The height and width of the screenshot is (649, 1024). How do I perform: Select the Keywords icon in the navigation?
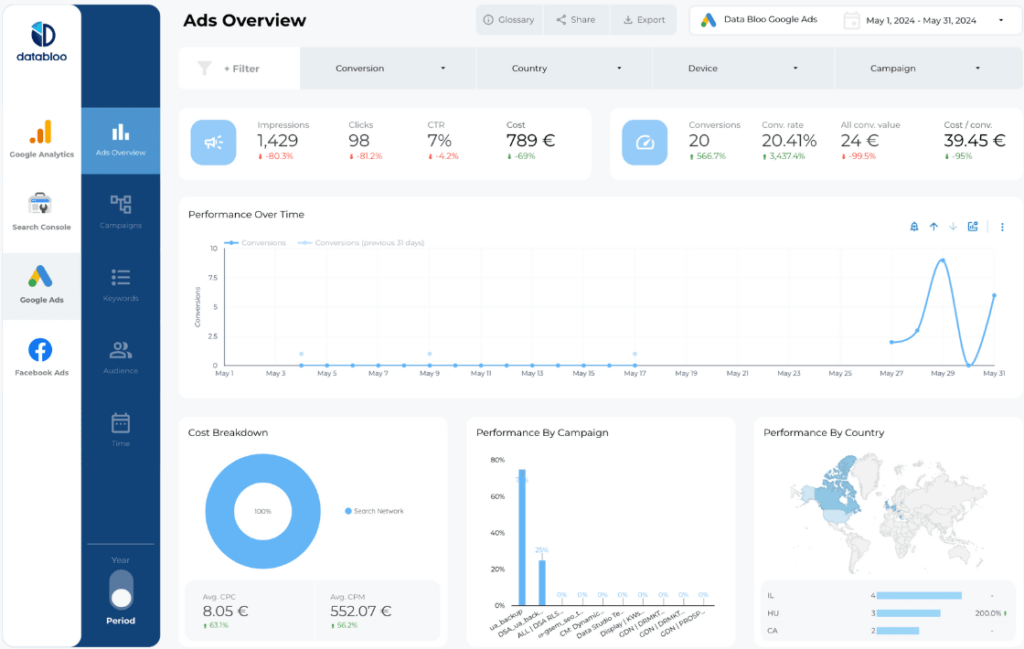pyautogui.click(x=120, y=280)
